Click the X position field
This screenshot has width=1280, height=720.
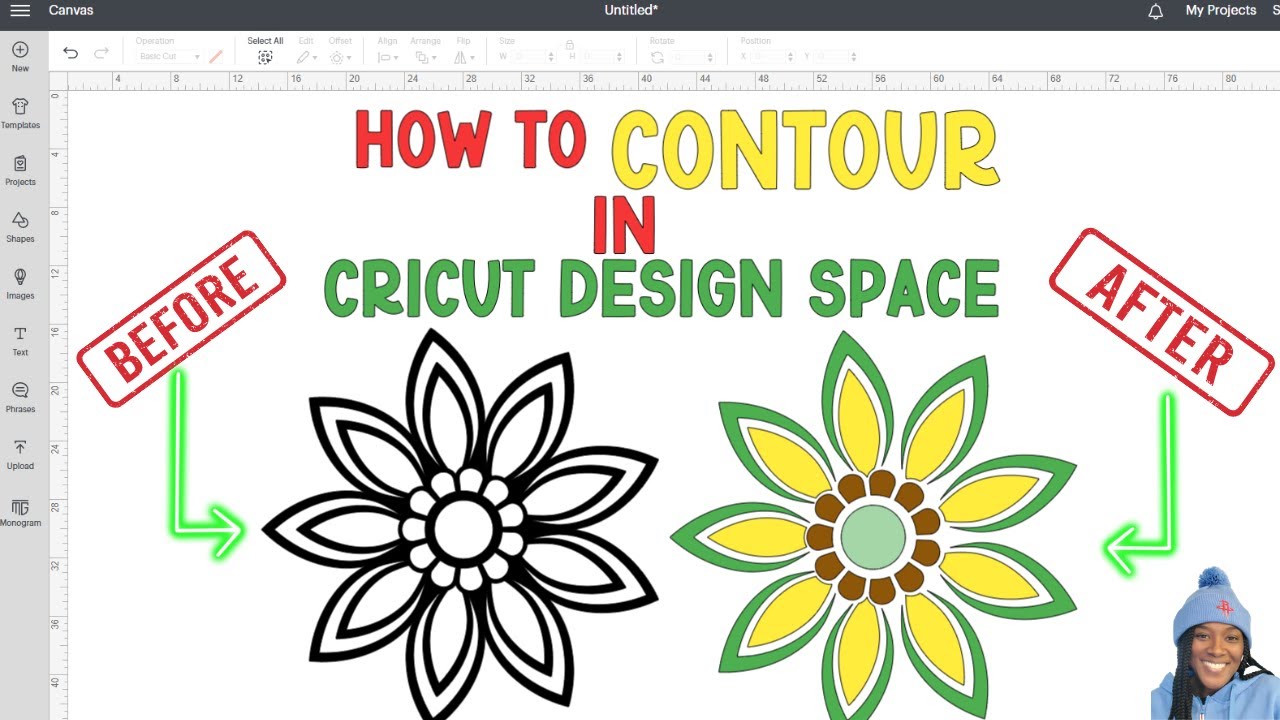(771, 57)
